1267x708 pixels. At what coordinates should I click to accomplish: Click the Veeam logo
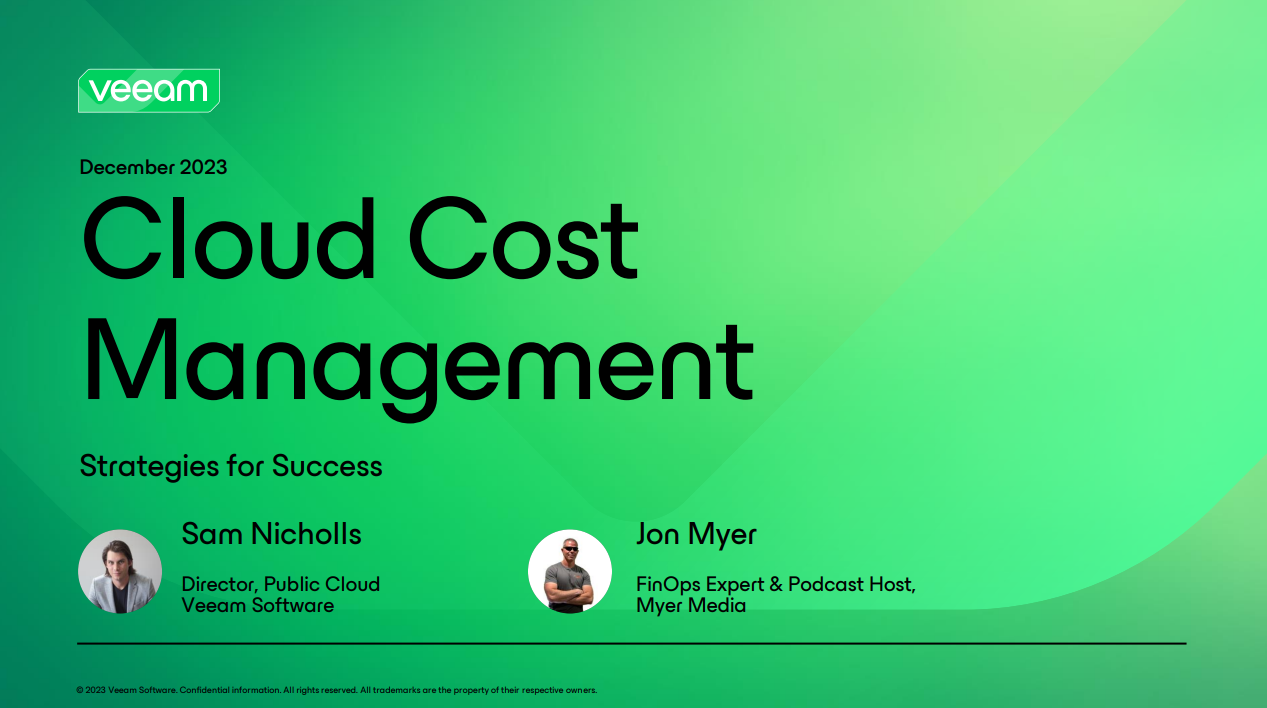coord(148,91)
